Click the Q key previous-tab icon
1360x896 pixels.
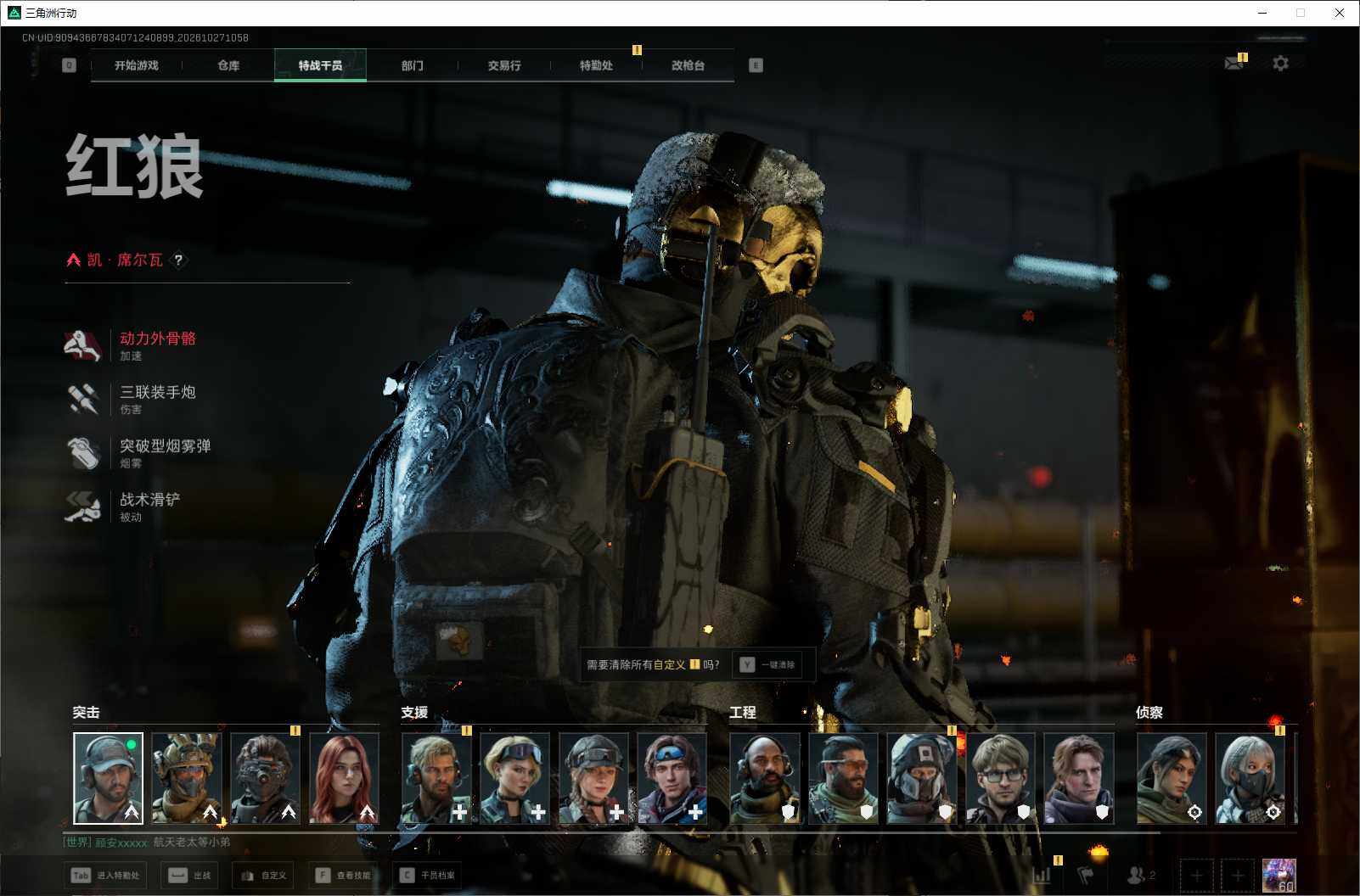[x=69, y=65]
